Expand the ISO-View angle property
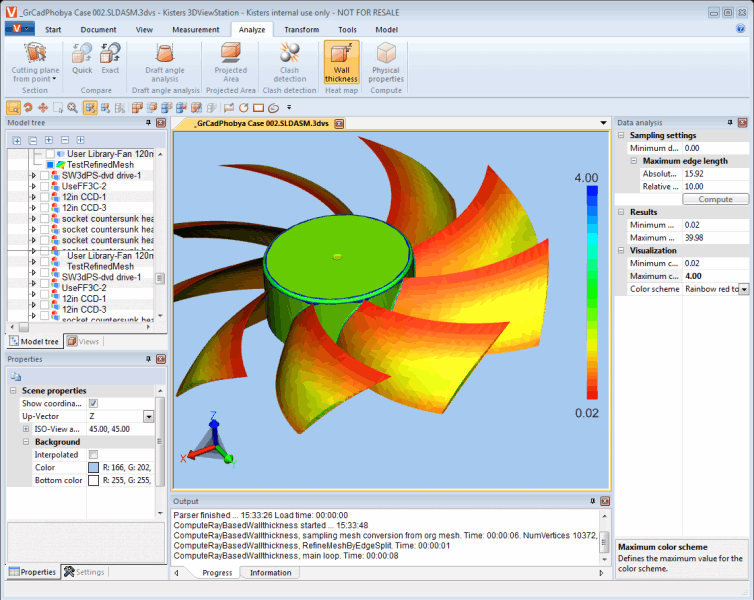Screen dimensions: 754x600 pos(26,428)
